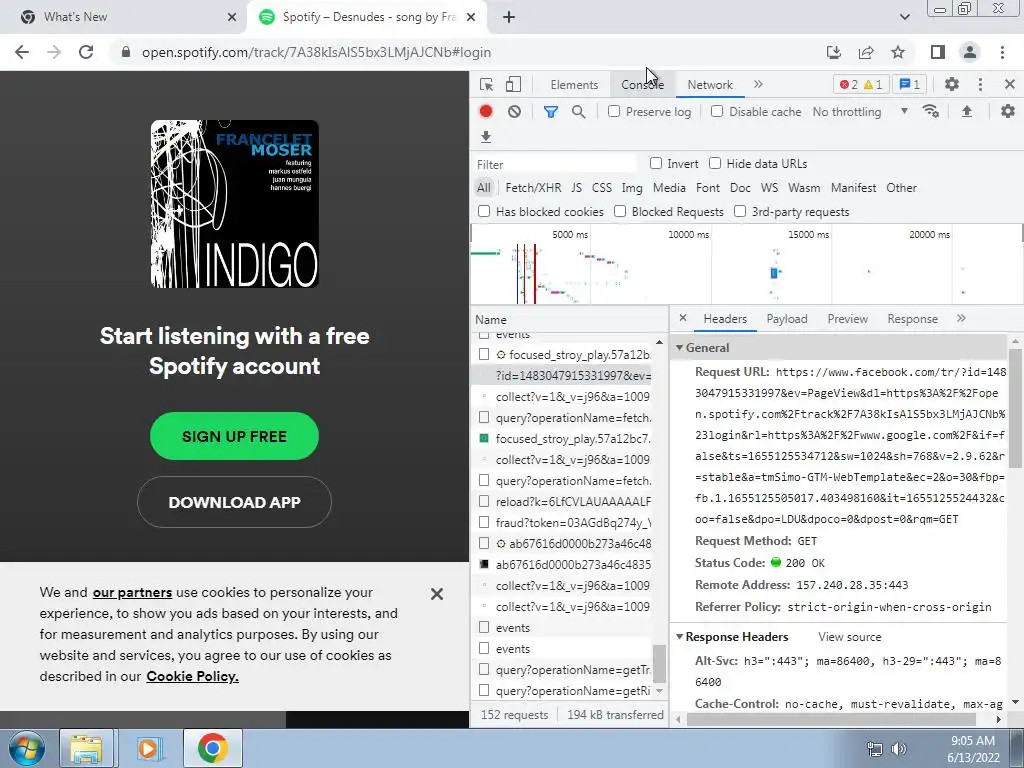The image size is (1024, 768).
Task: Show more DevTools panels chevron
Action: [758, 84]
